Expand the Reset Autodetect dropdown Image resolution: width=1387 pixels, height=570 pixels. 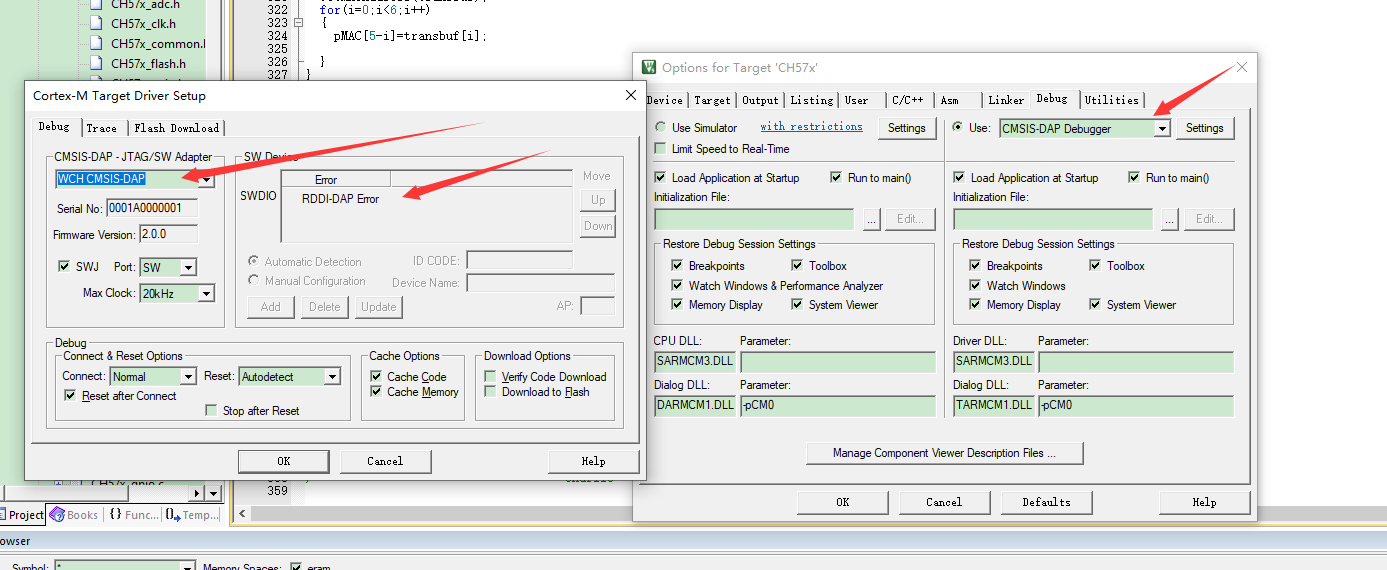pos(332,377)
